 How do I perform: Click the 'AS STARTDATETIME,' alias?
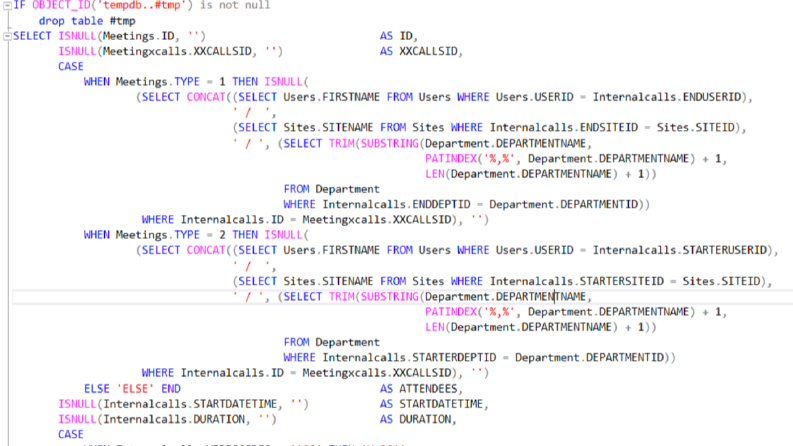click(x=434, y=404)
